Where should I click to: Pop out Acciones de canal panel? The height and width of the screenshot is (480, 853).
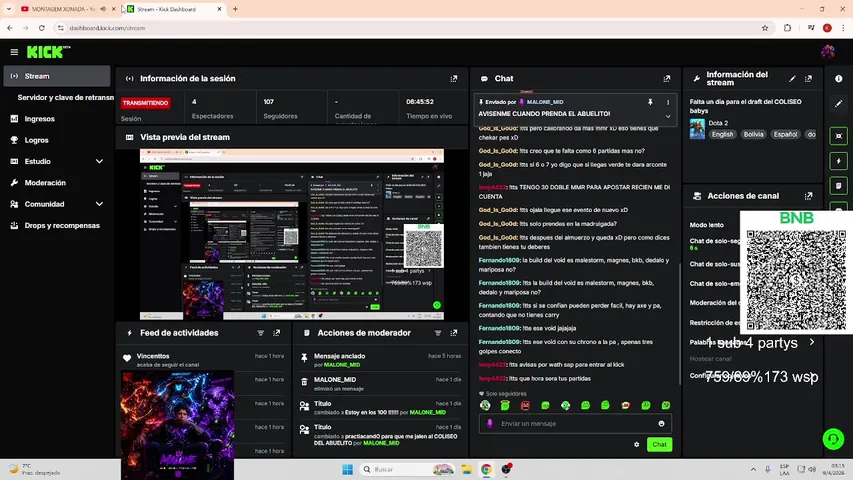click(808, 196)
